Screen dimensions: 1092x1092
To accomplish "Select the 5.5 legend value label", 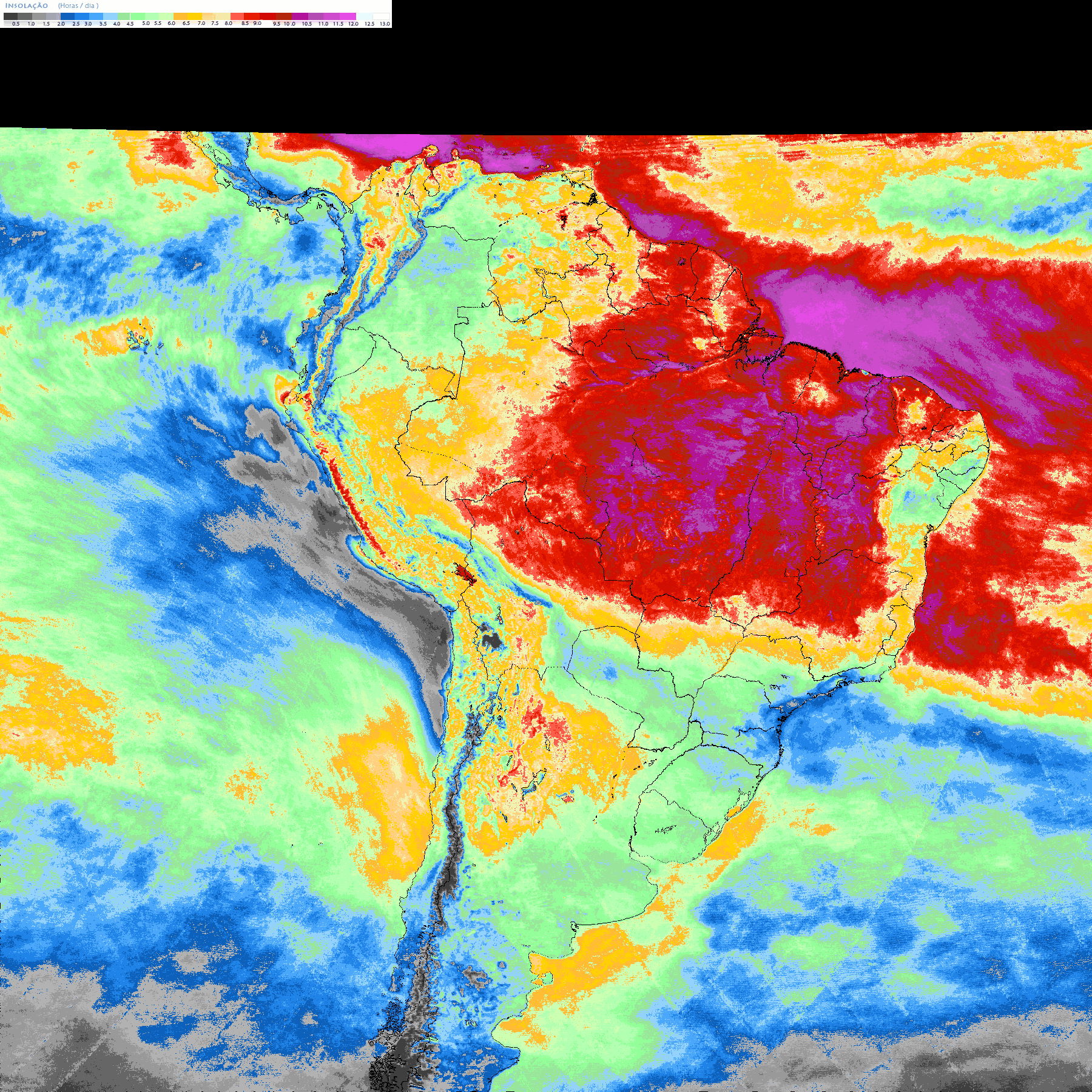I will (x=158, y=23).
